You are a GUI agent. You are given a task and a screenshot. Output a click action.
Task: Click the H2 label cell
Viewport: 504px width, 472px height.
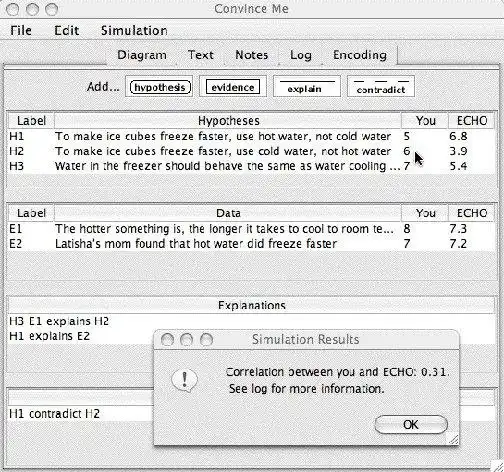click(x=17, y=151)
